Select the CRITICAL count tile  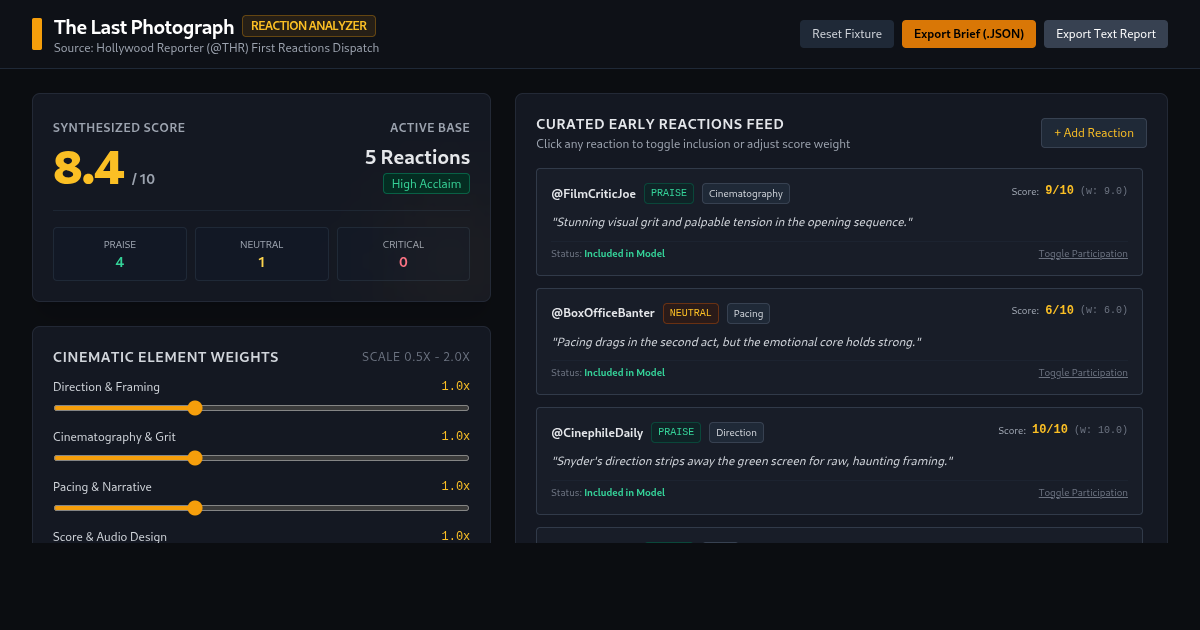coord(403,254)
